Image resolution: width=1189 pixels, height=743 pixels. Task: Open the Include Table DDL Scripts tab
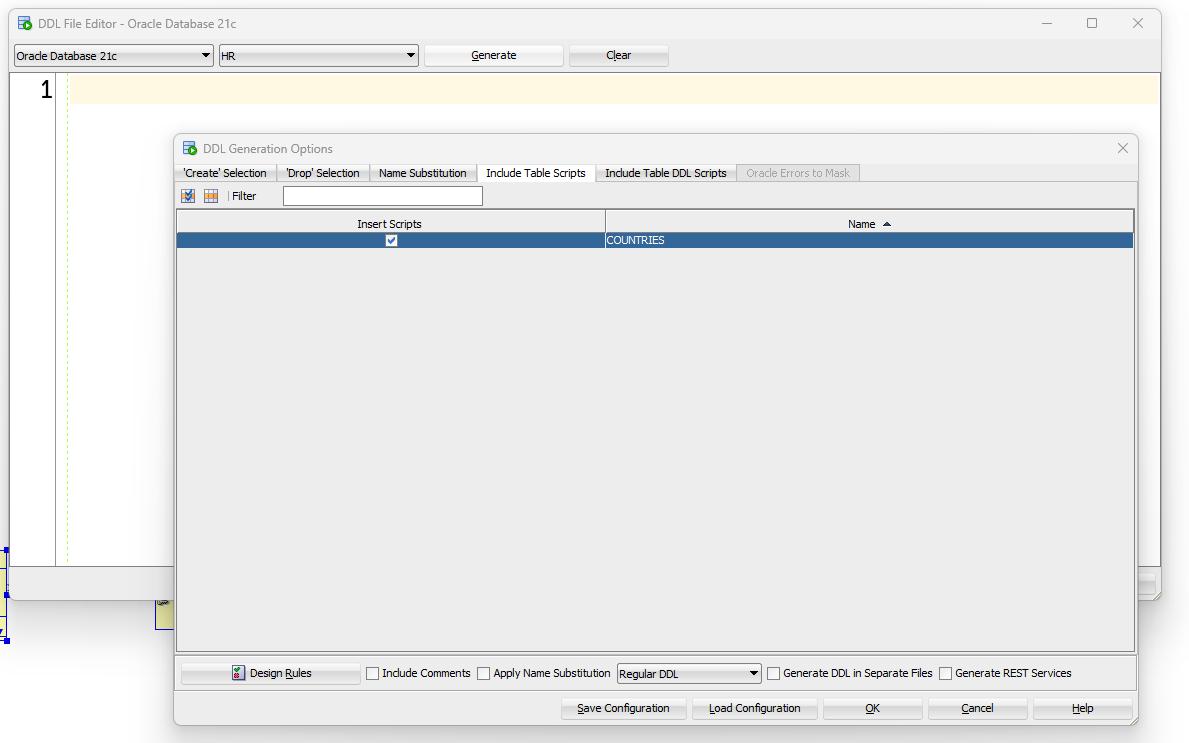point(666,173)
